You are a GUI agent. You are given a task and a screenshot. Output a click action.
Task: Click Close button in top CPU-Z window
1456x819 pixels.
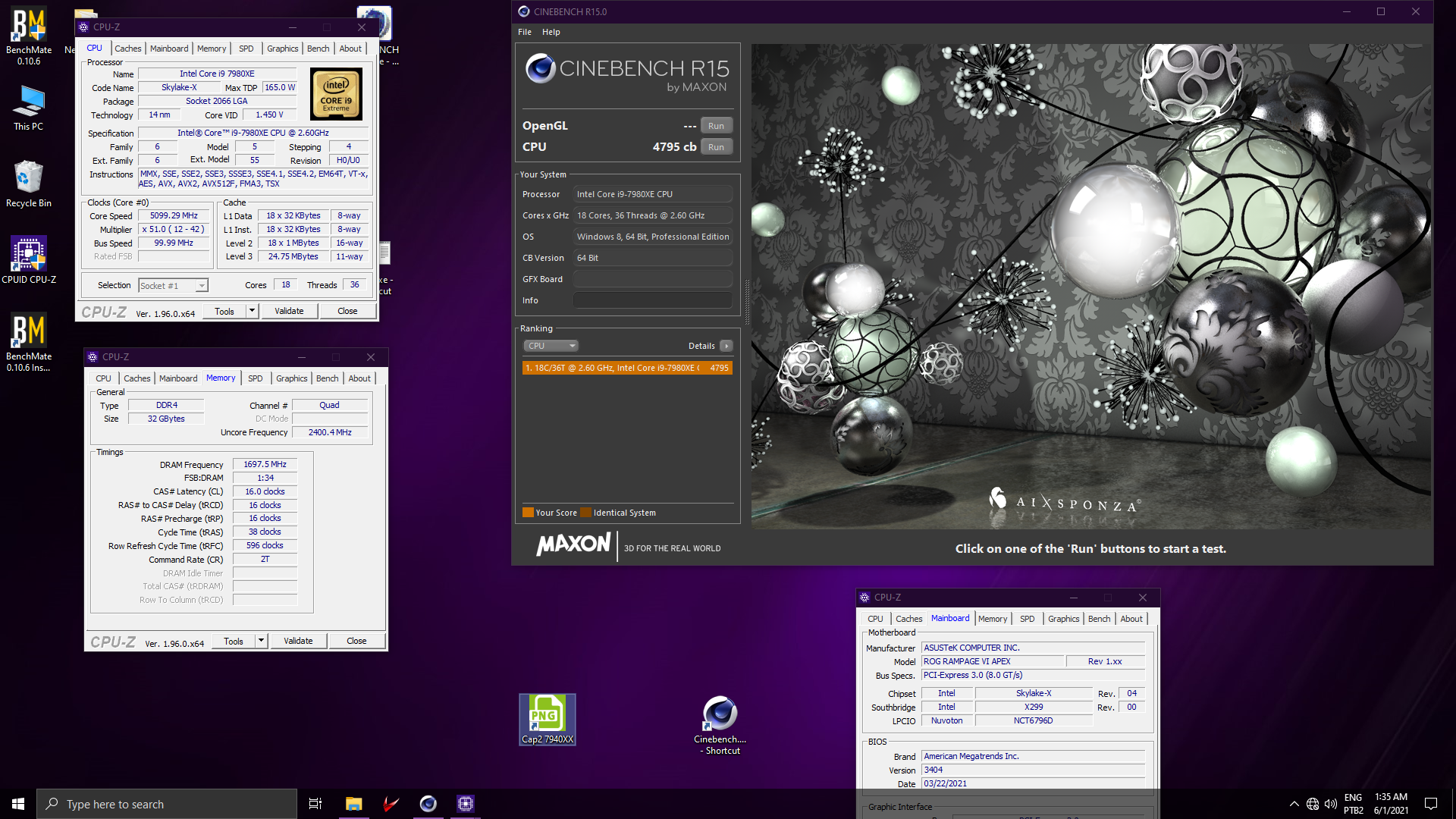point(347,311)
